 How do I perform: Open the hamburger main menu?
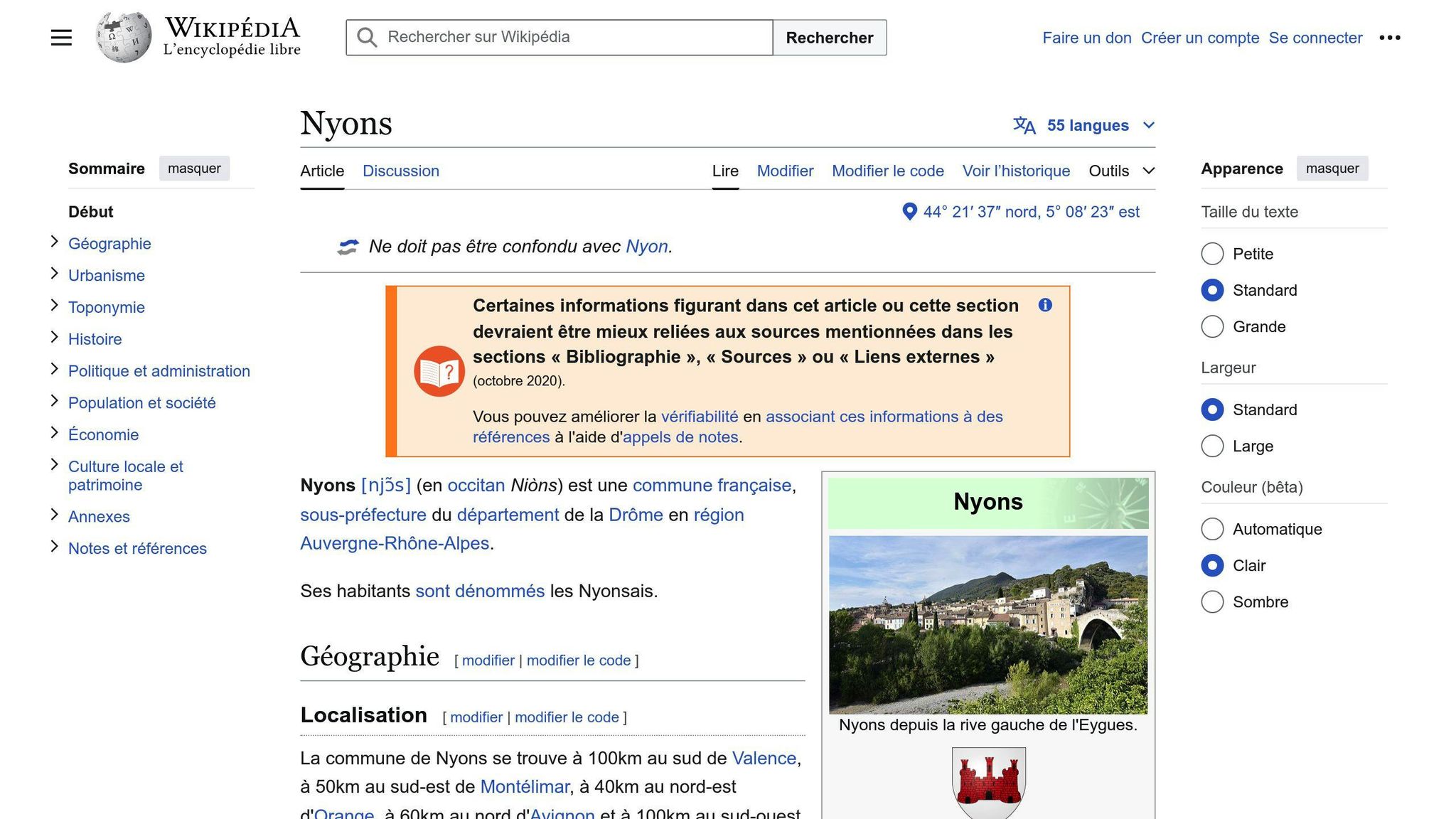61,38
